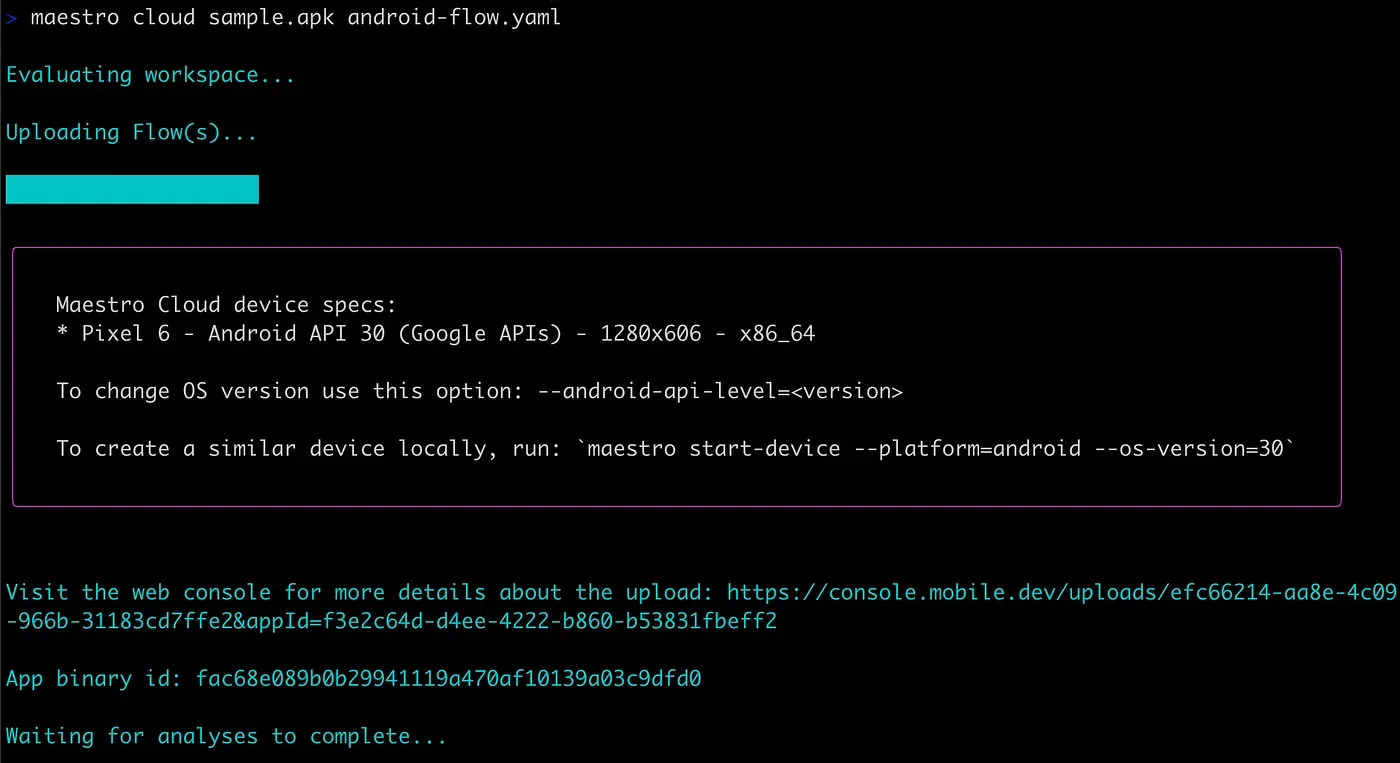Screen dimensions: 1400x763
Task: Click "android-flow.yaml" in the typed command
Action: 454,18
